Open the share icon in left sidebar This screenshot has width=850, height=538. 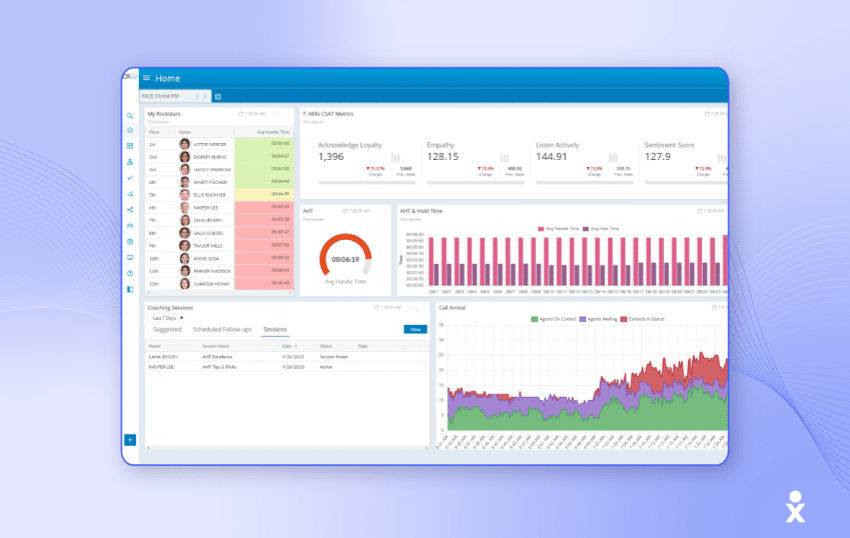click(x=130, y=210)
